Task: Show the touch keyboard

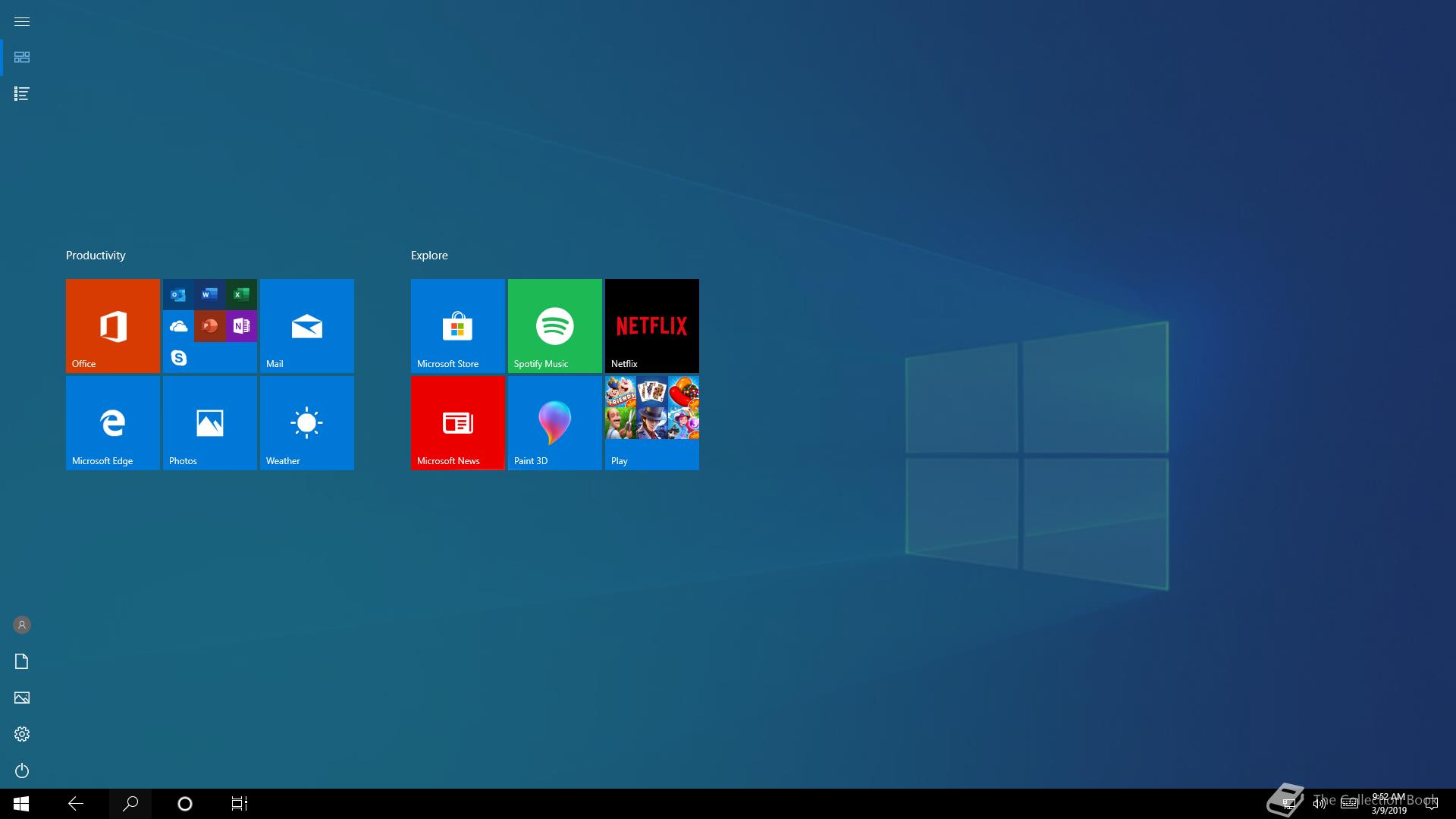Action: point(1349,804)
